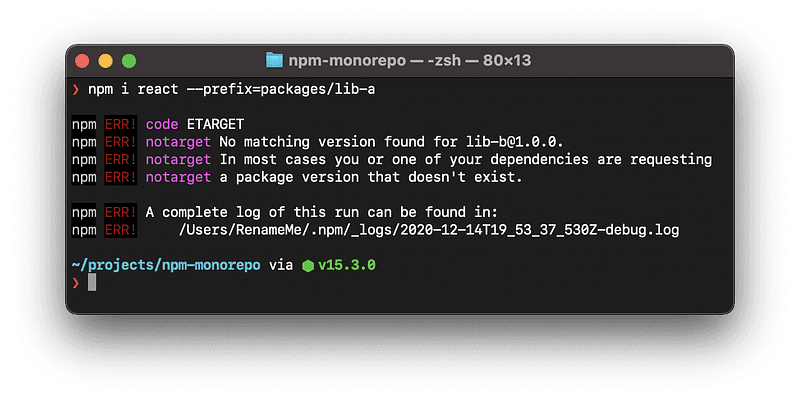Screen dimensions: 800x401
Task: Click the ETARGET error code
Action: click(x=219, y=125)
